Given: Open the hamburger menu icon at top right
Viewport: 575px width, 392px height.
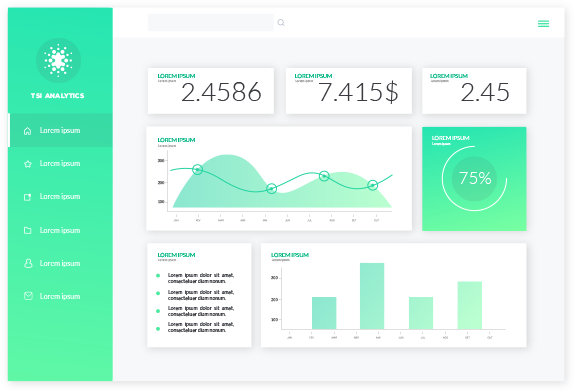Looking at the screenshot, I should 543,24.
